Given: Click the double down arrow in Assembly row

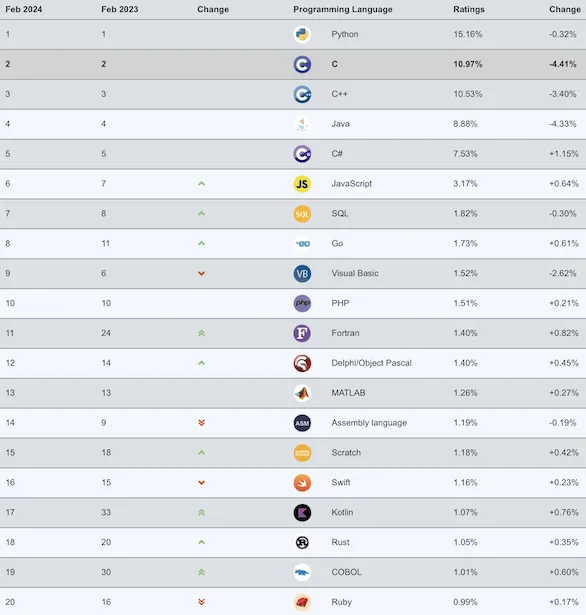Looking at the screenshot, I should [201, 422].
